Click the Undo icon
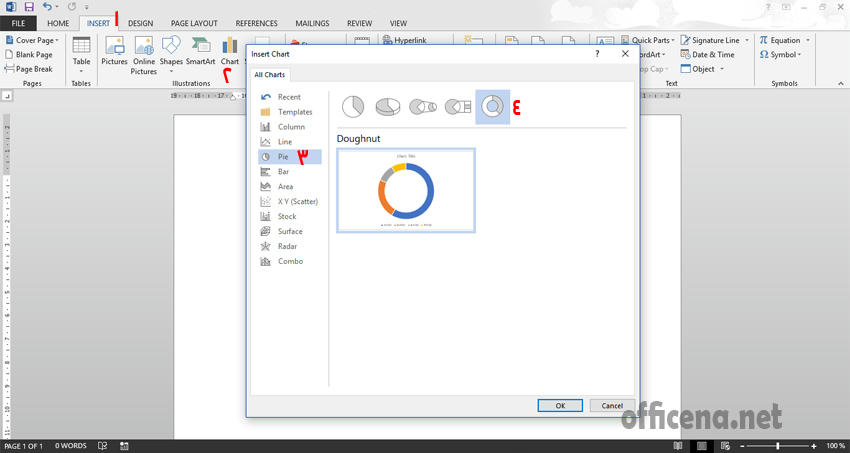850x453 pixels. click(x=48, y=7)
